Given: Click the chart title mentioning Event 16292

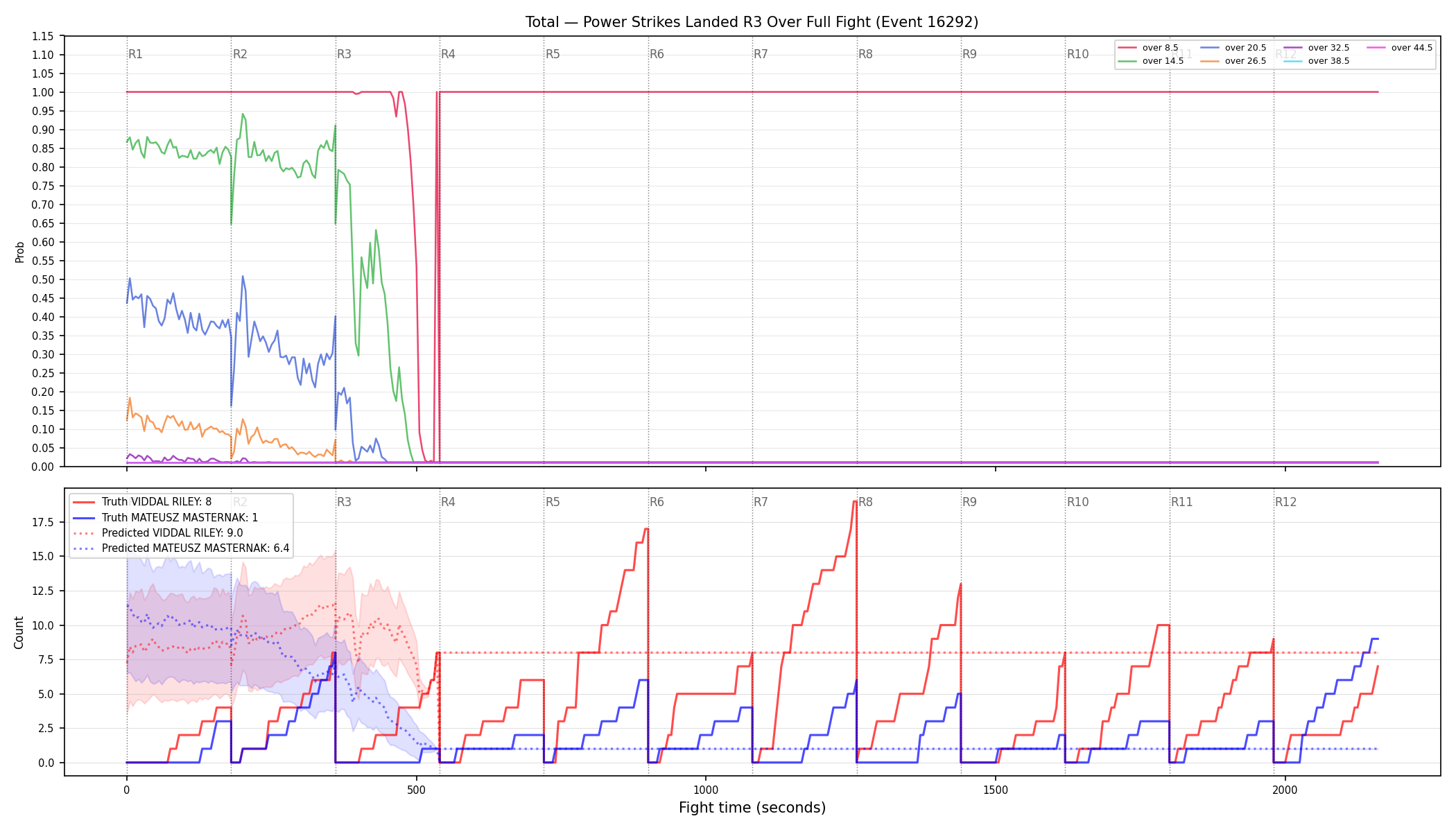Looking at the screenshot, I should click(x=752, y=22).
